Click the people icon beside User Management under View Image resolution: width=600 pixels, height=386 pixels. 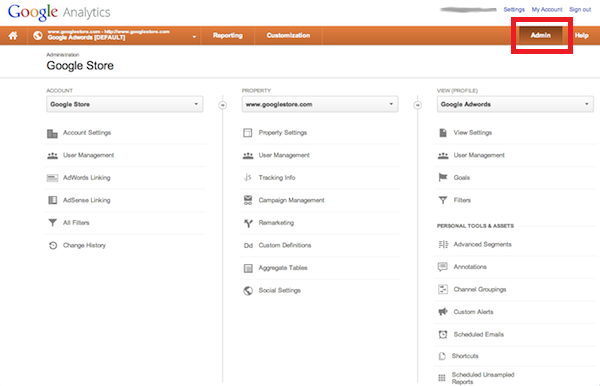pos(443,155)
